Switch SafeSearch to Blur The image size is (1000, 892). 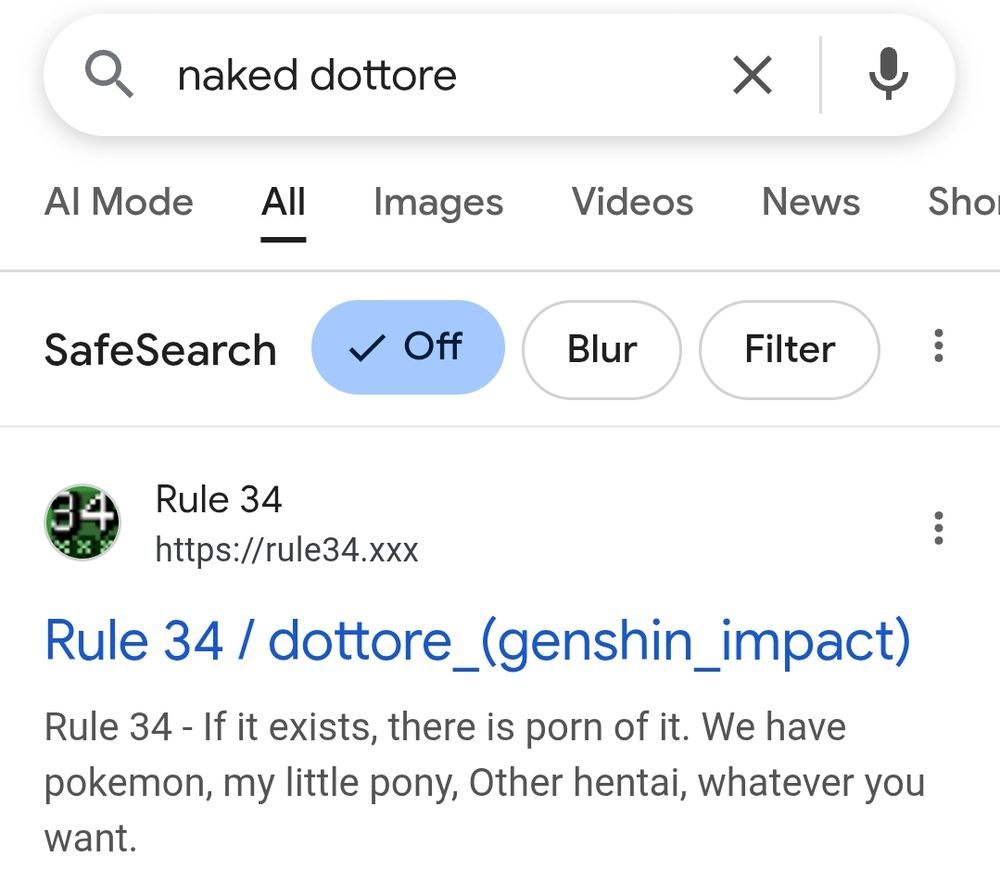[601, 349]
